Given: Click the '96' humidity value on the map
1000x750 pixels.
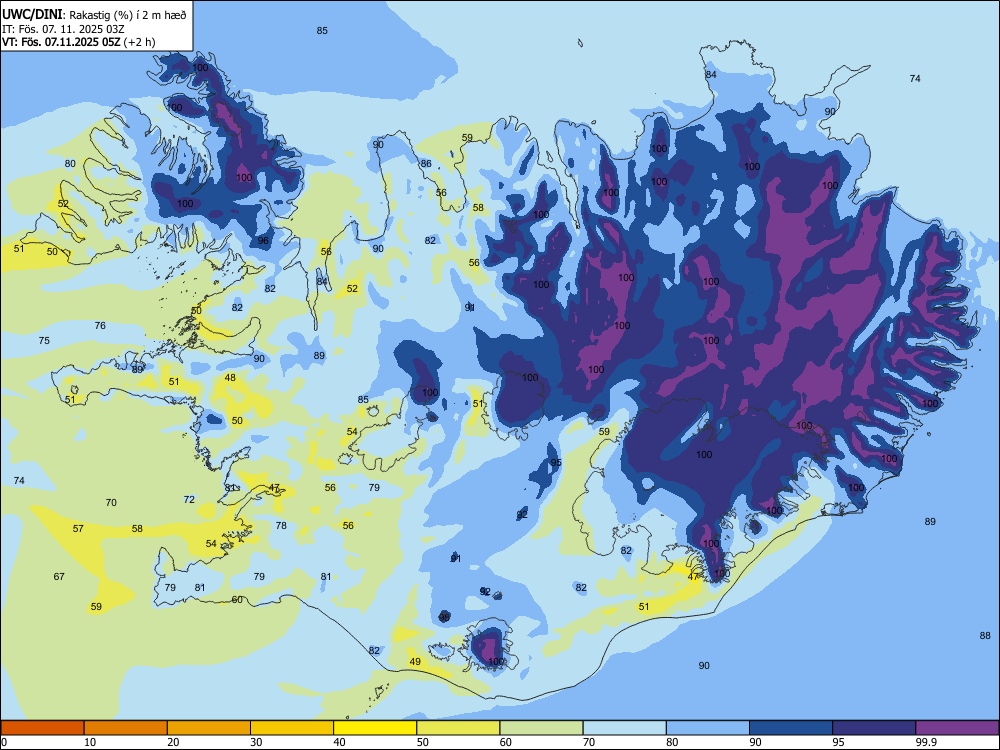Looking at the screenshot, I should [263, 240].
